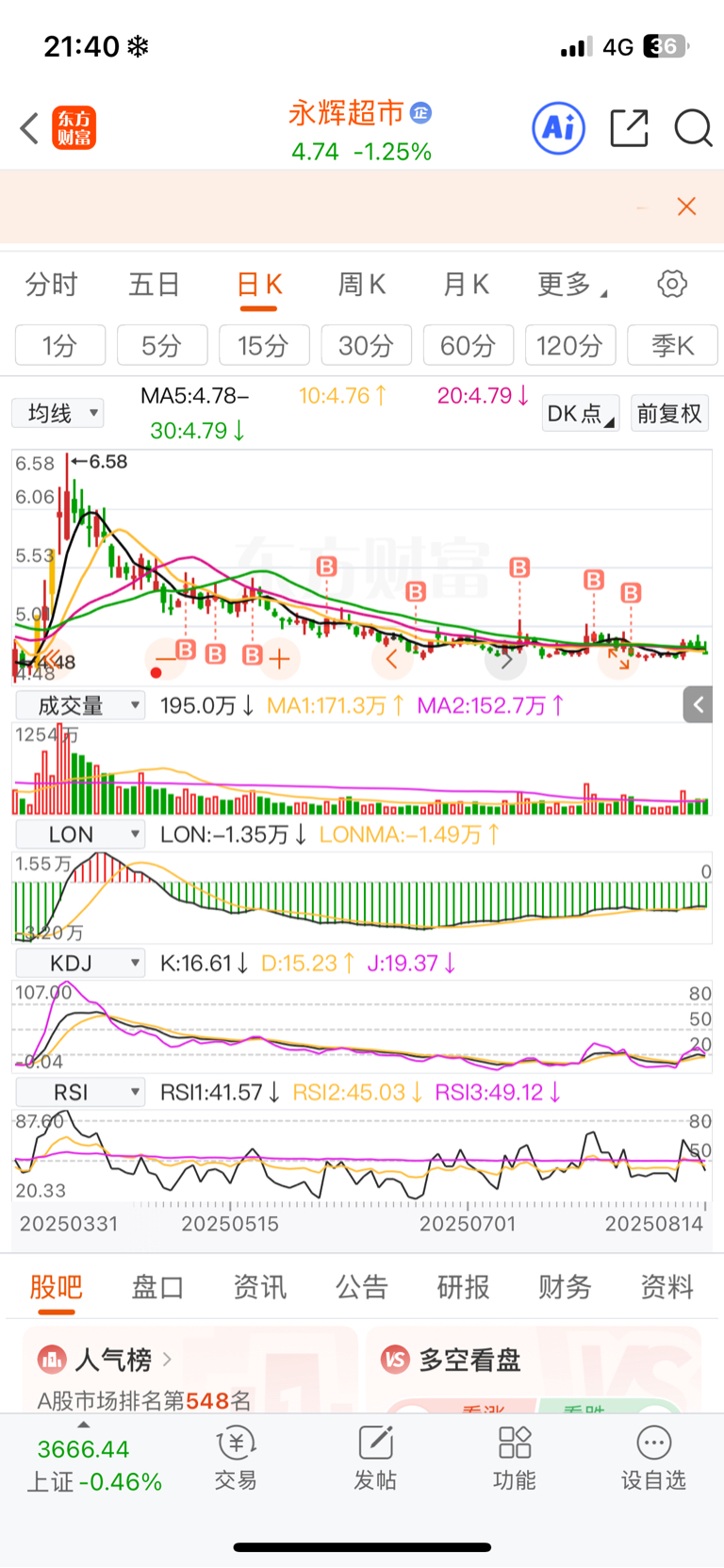724x1568 pixels.
Task: Switch to 分时 chart tab
Action: (x=51, y=284)
